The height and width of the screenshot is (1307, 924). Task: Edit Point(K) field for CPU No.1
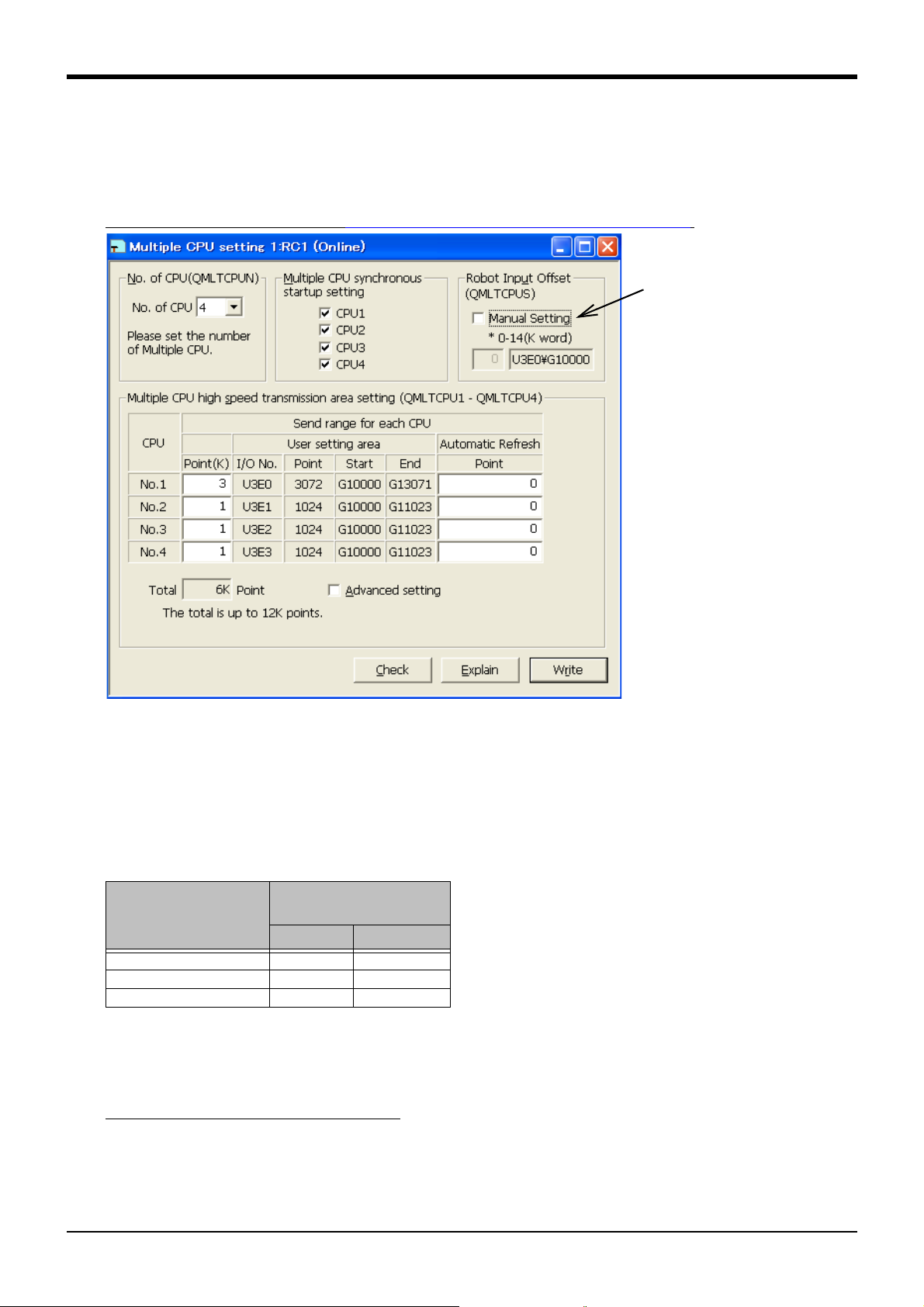[x=206, y=484]
